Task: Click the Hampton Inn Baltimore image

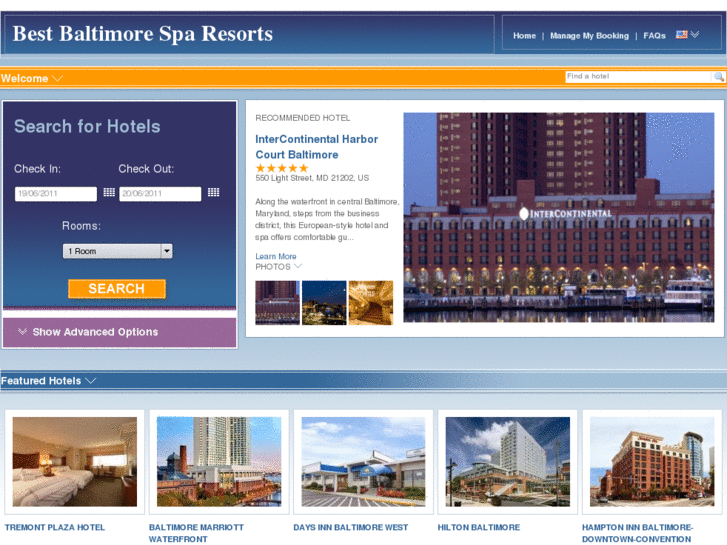Action: 652,462
